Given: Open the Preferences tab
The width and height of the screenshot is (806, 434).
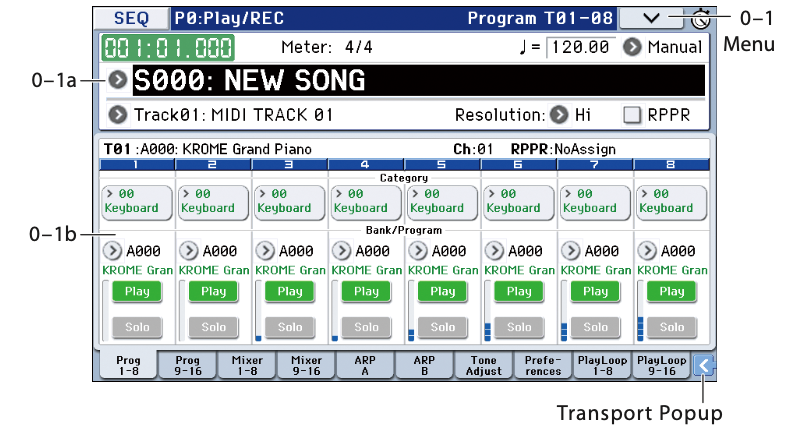Looking at the screenshot, I should point(543,366).
